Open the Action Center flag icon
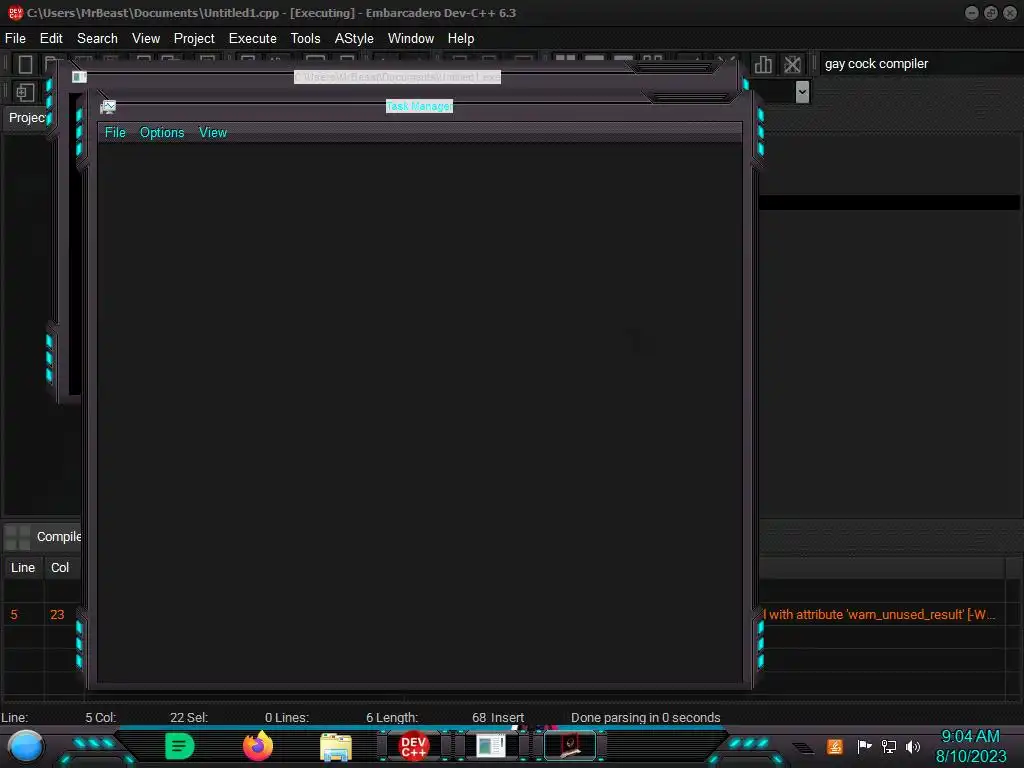This screenshot has width=1024, height=768. (864, 746)
